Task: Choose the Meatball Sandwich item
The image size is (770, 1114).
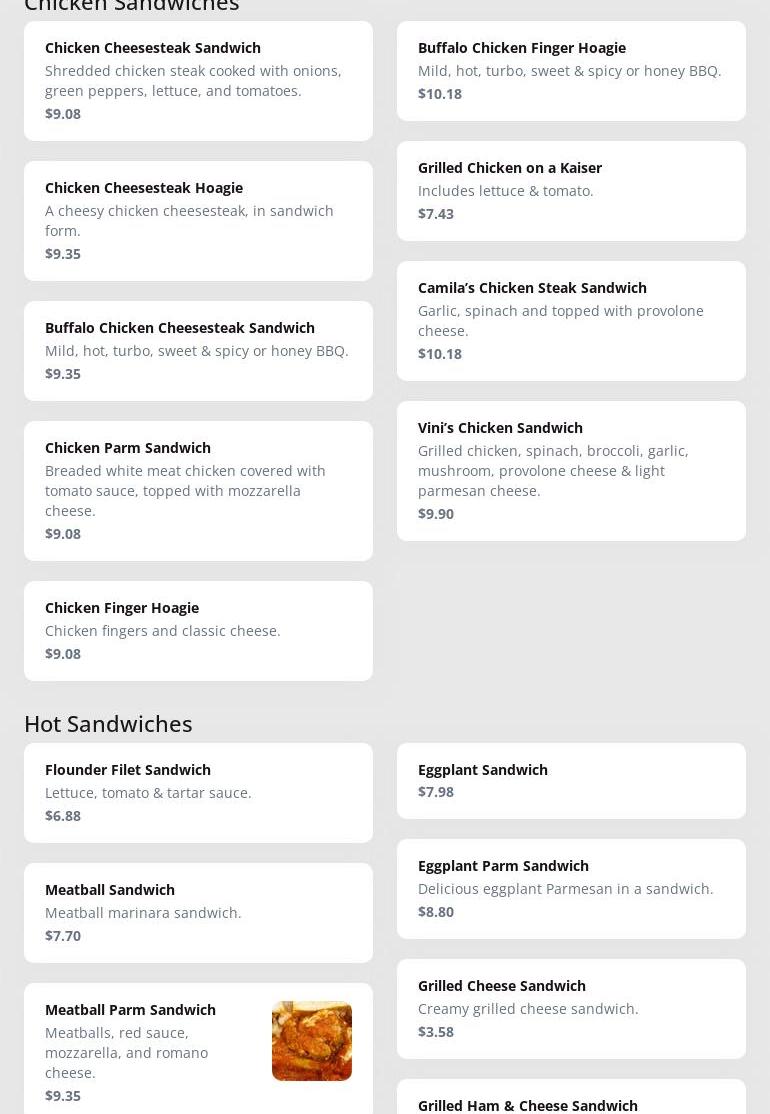Action: point(198,912)
